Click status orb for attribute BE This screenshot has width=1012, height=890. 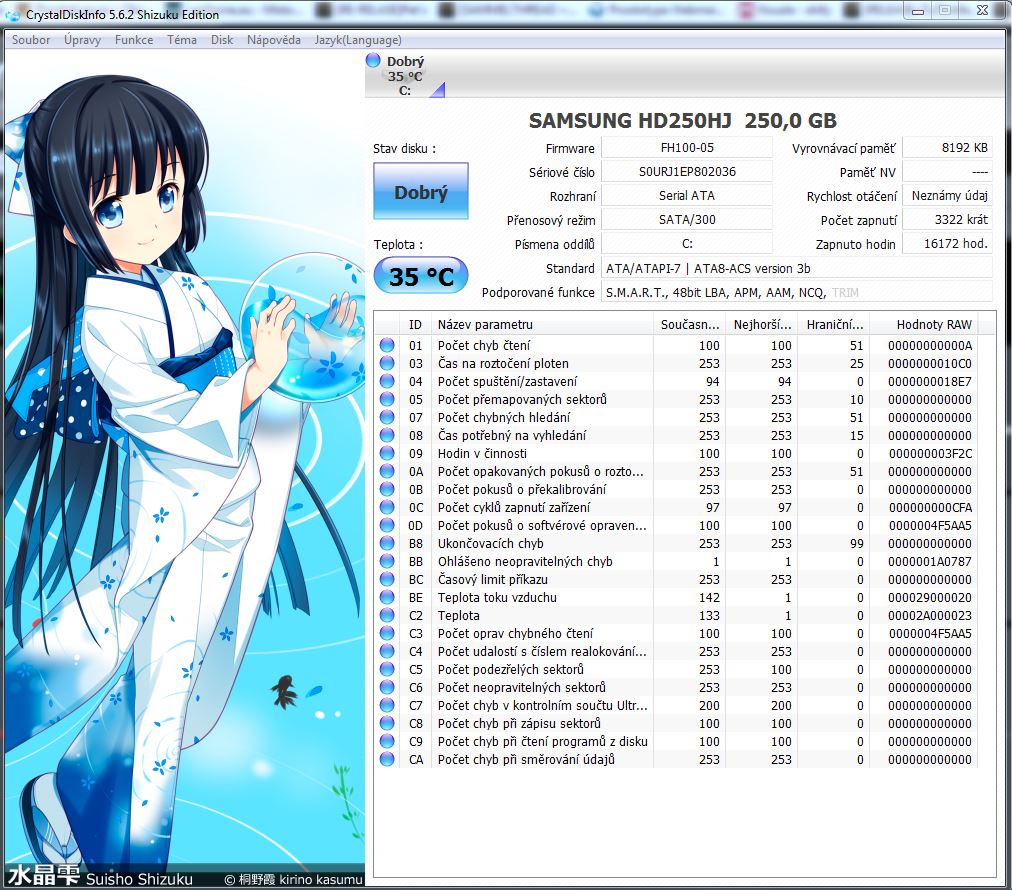coord(387,598)
